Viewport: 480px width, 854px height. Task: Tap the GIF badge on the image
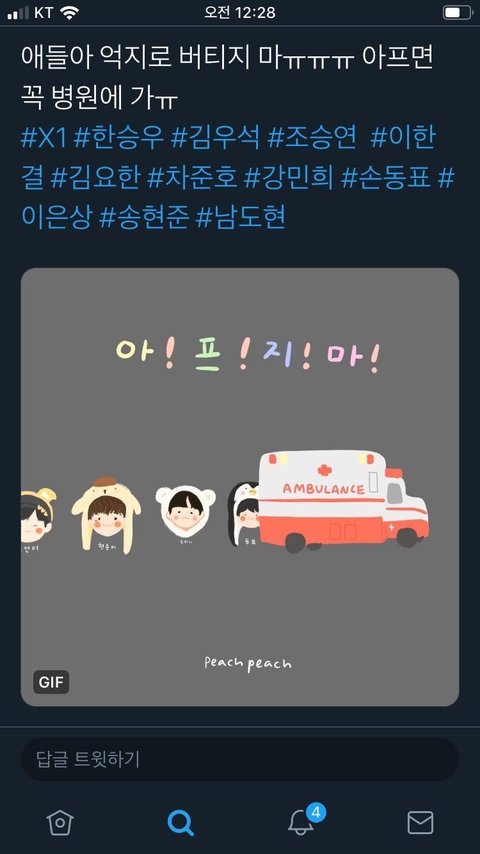pyautogui.click(x=51, y=681)
